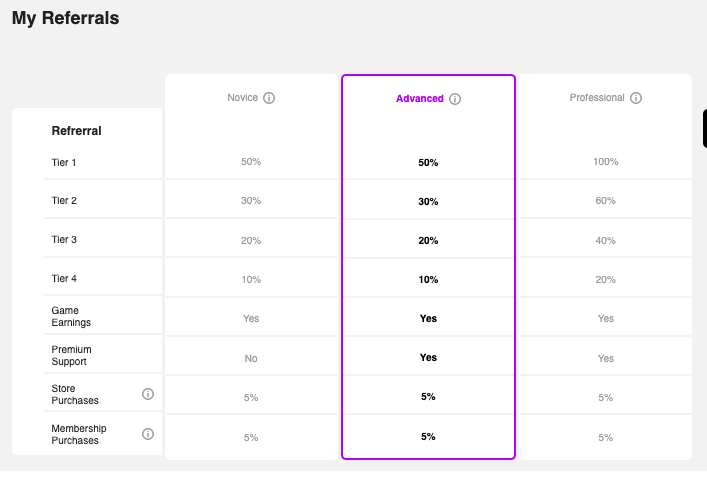Show info for Membership Purchases row
Screen dimensions: 707x481
[x=148, y=434]
